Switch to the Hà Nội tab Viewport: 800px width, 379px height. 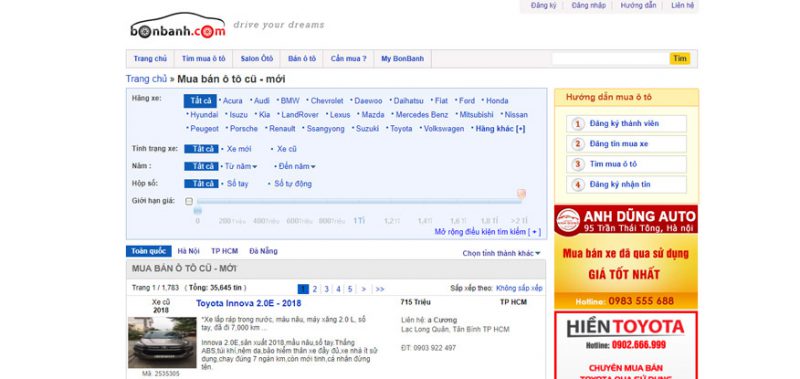(188, 251)
